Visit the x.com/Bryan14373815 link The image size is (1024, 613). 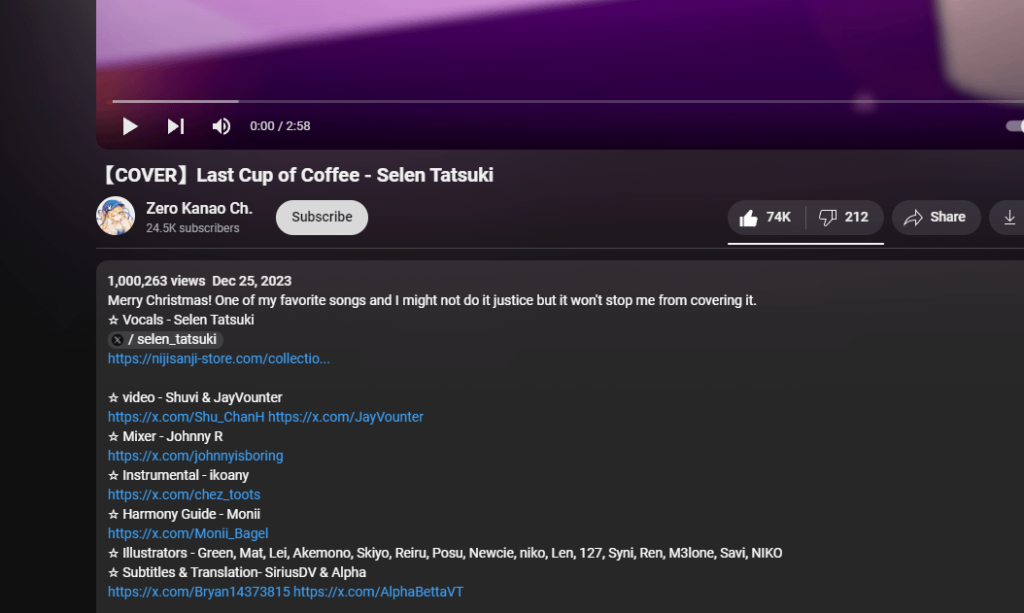pos(199,591)
